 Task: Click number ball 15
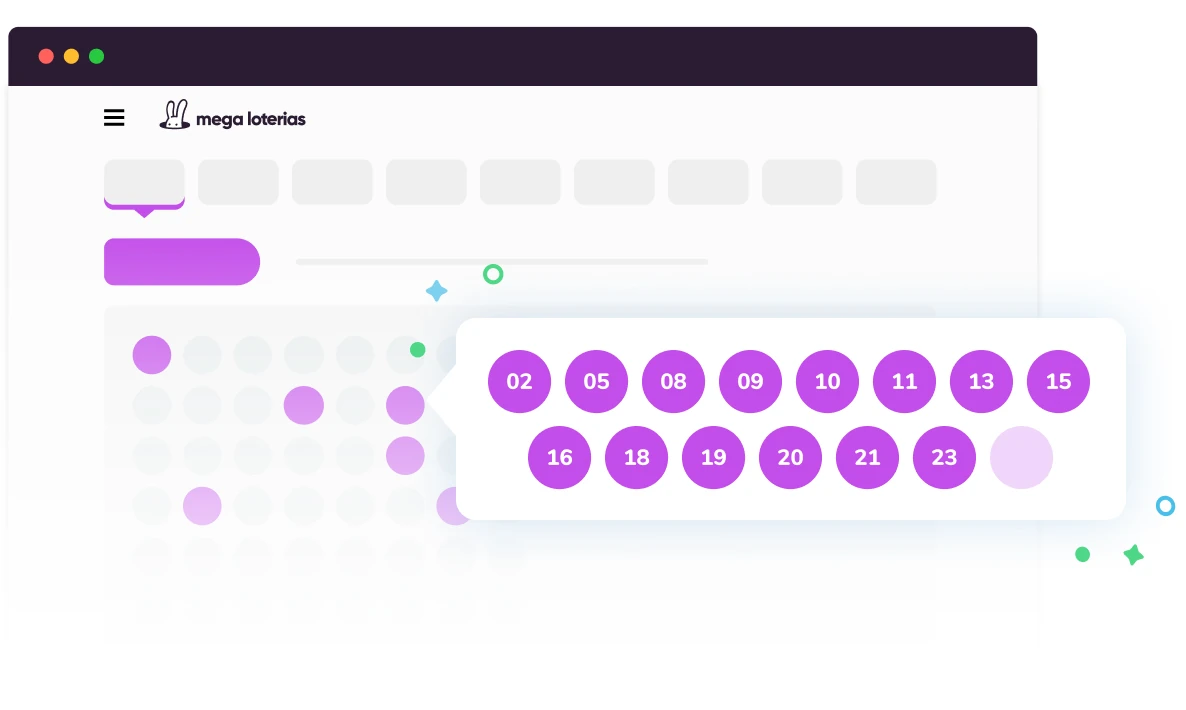tap(1058, 381)
